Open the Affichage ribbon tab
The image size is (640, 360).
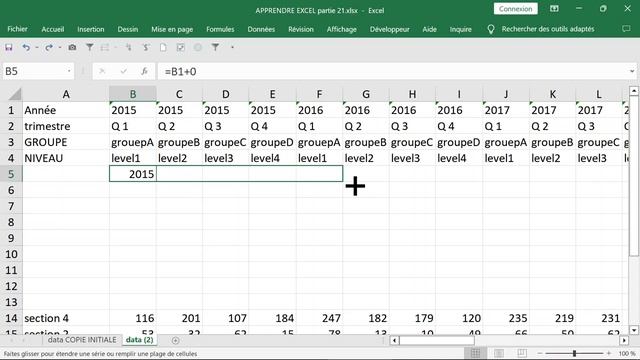342,29
